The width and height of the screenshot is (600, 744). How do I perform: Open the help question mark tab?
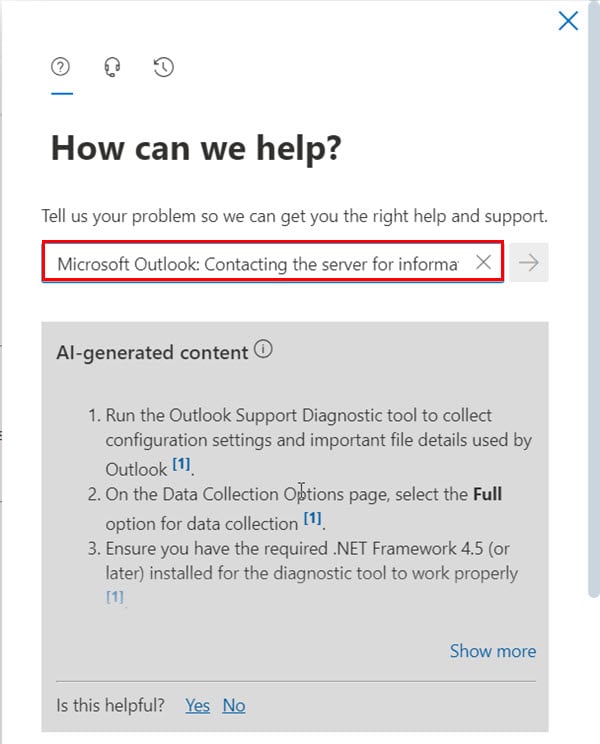61,67
